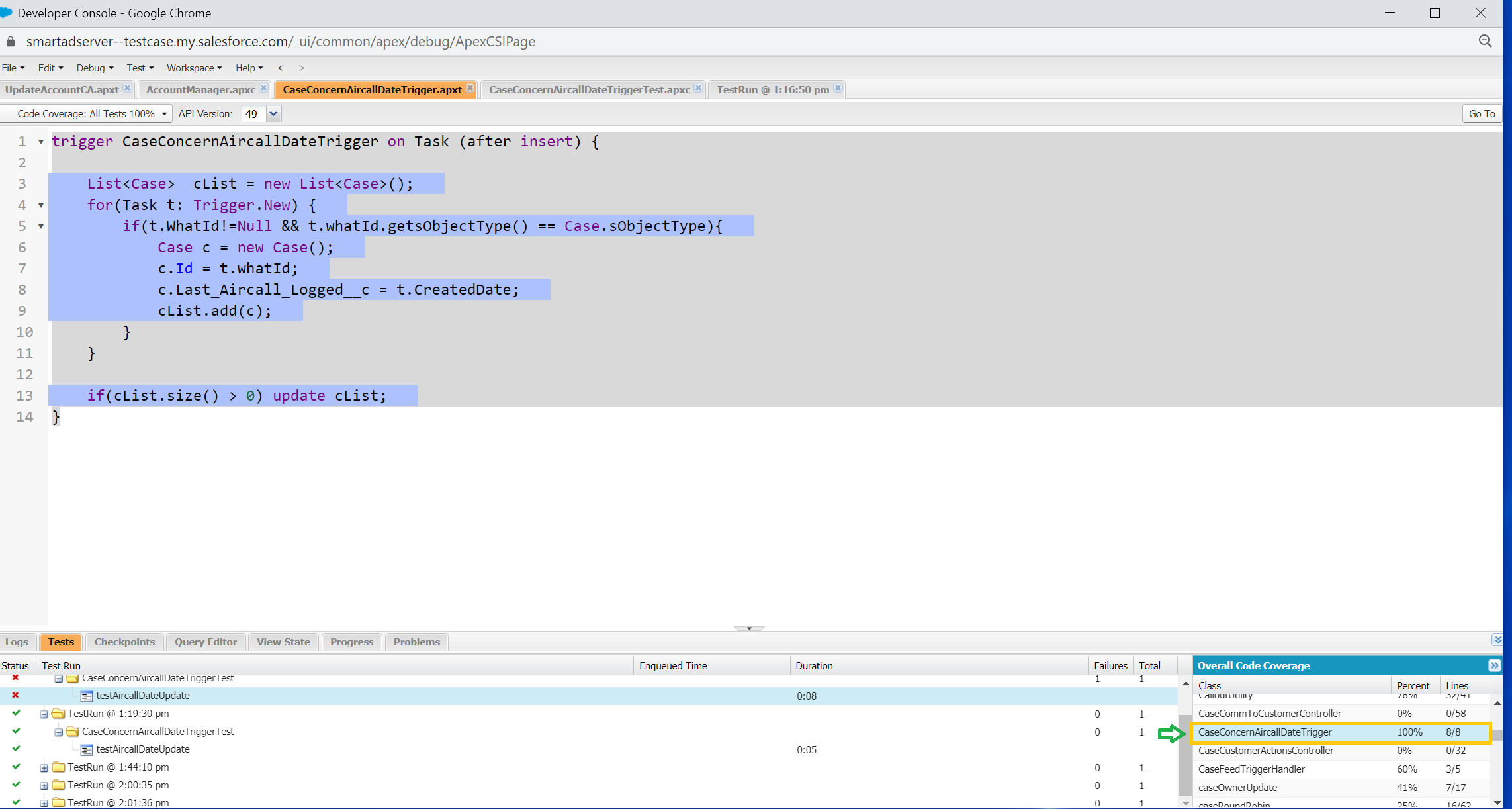Close TestRun @ 1:16:50 pm tab
This screenshot has width=1512, height=809.
(x=838, y=88)
